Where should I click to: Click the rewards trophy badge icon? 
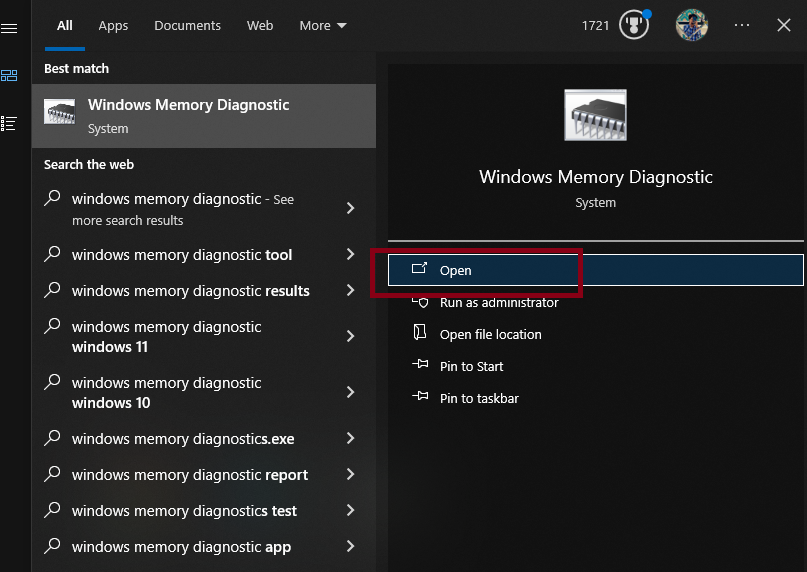click(634, 26)
